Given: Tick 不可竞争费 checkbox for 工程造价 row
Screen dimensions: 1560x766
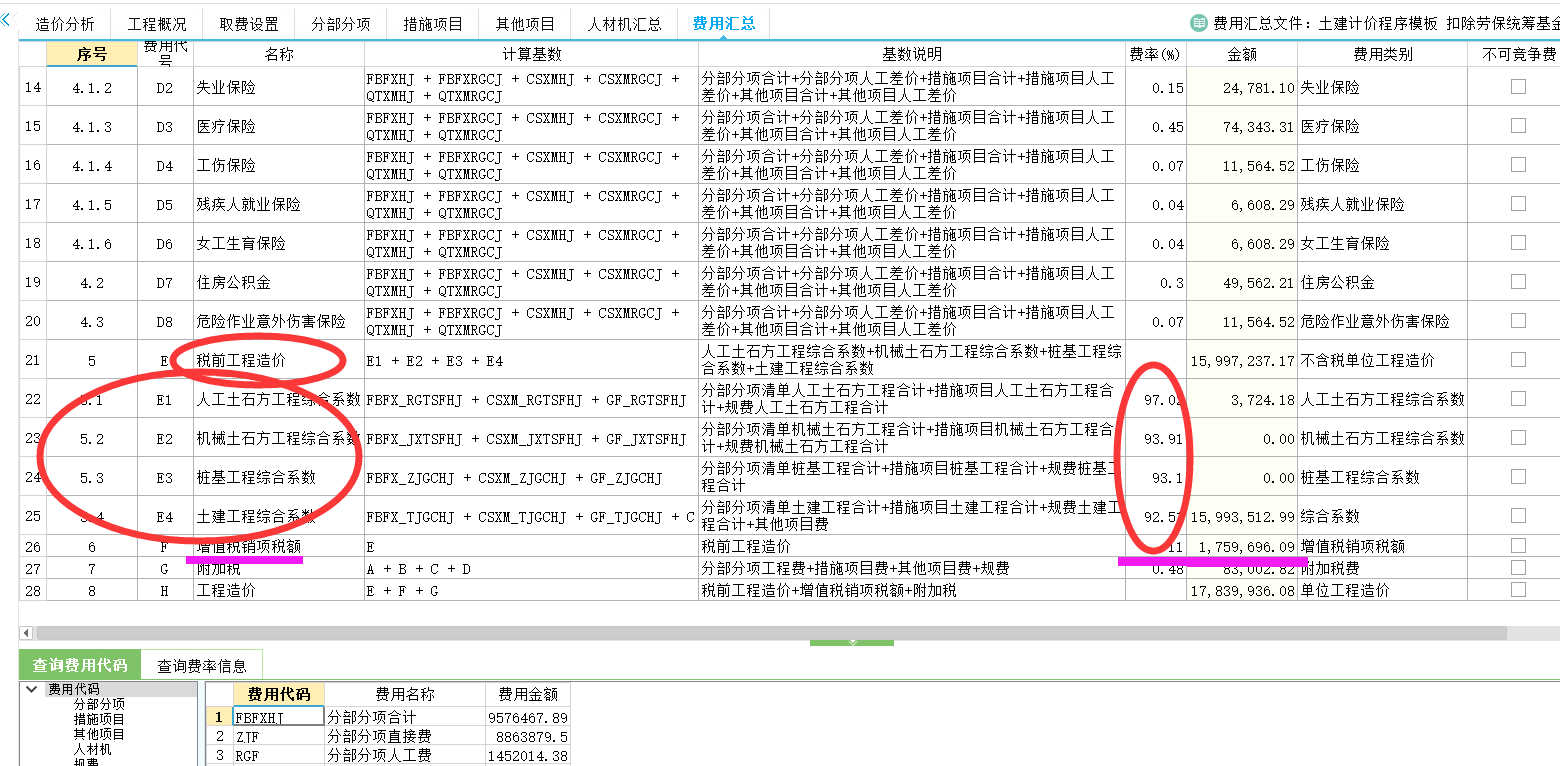Looking at the screenshot, I should click(1518, 590).
